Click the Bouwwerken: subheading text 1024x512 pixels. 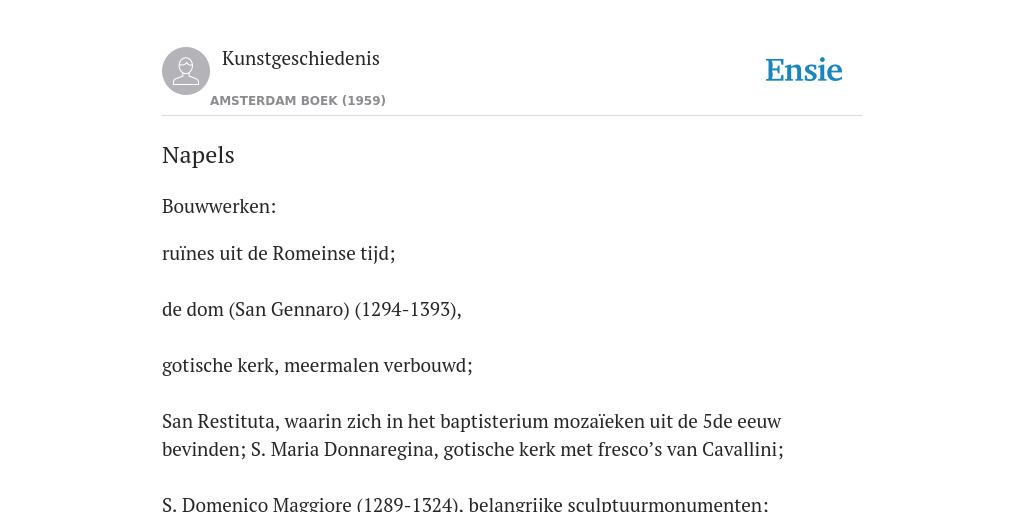[x=219, y=206]
